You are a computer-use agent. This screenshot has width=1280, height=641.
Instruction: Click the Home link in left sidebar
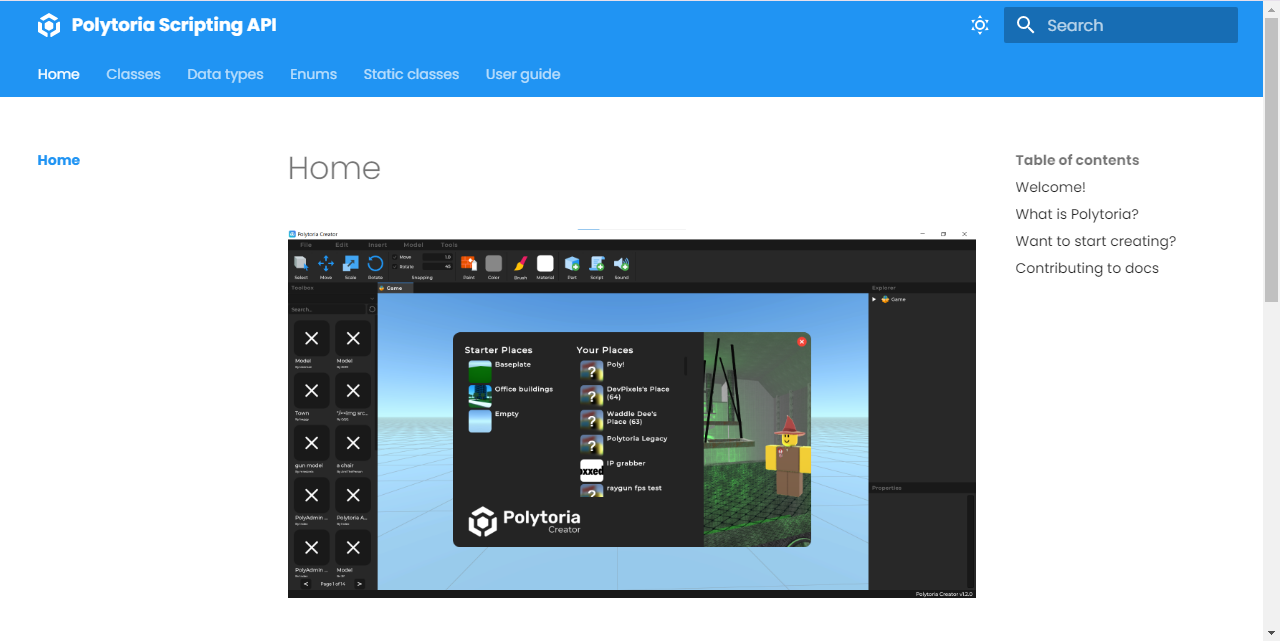click(x=59, y=160)
